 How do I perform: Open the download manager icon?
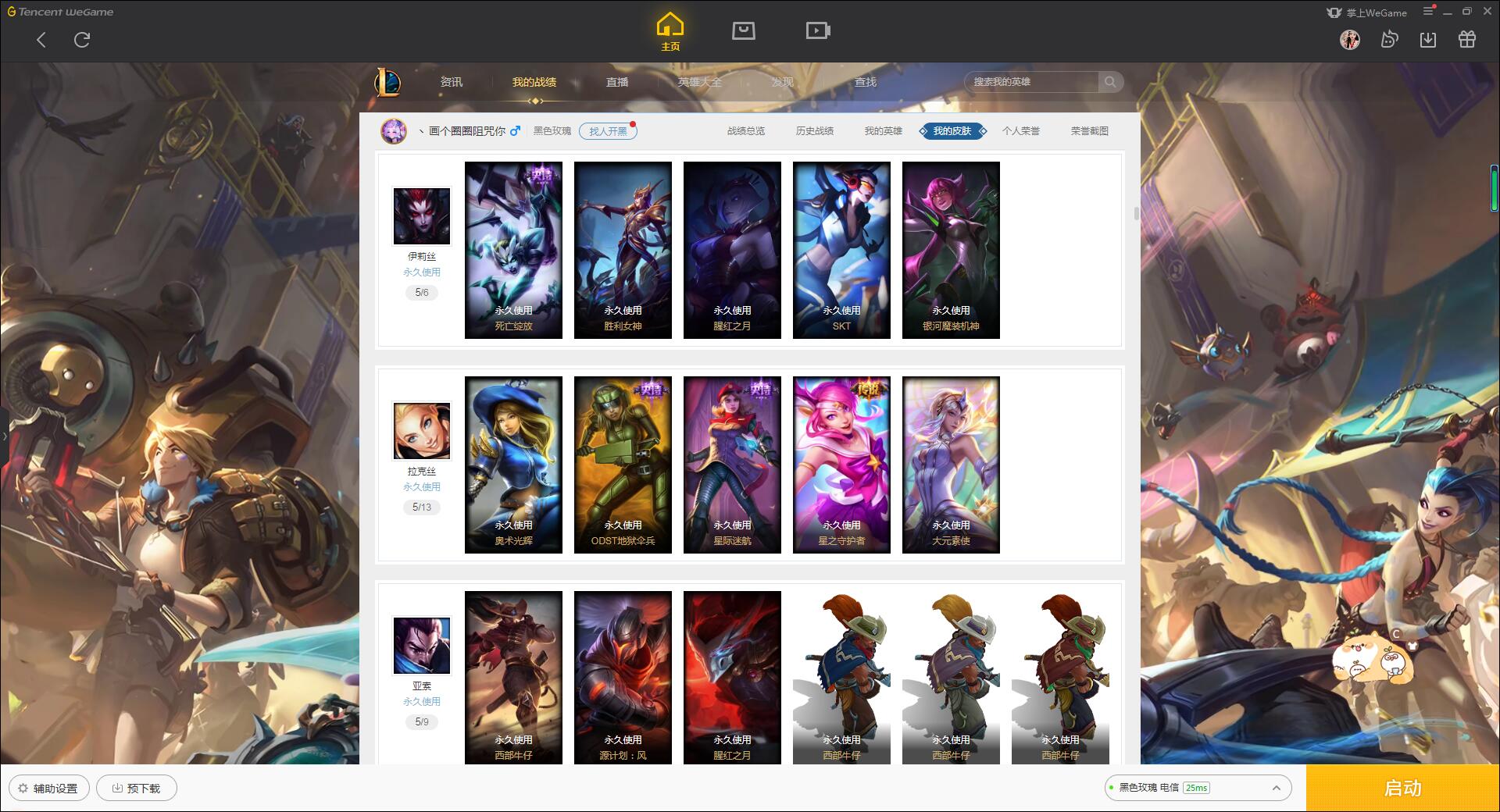(x=1428, y=39)
